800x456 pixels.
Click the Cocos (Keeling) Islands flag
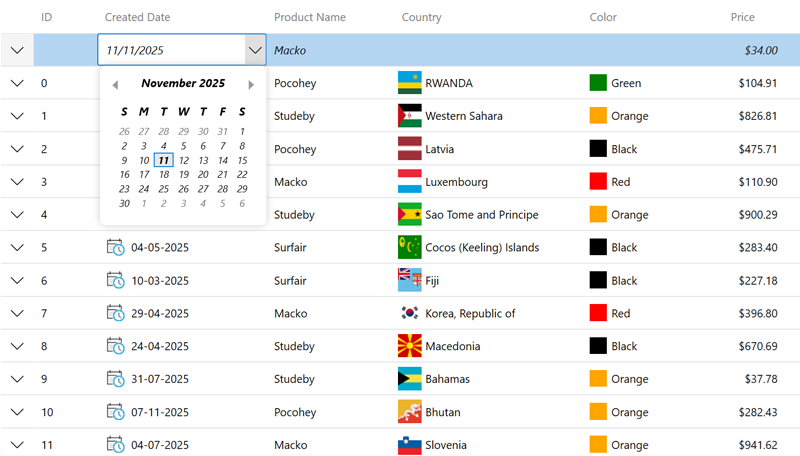pos(410,247)
